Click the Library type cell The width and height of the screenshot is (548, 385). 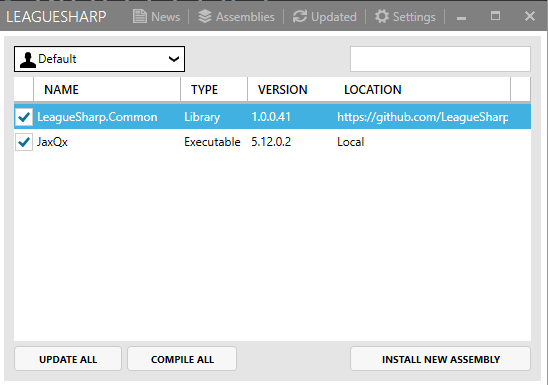[x=202, y=117]
